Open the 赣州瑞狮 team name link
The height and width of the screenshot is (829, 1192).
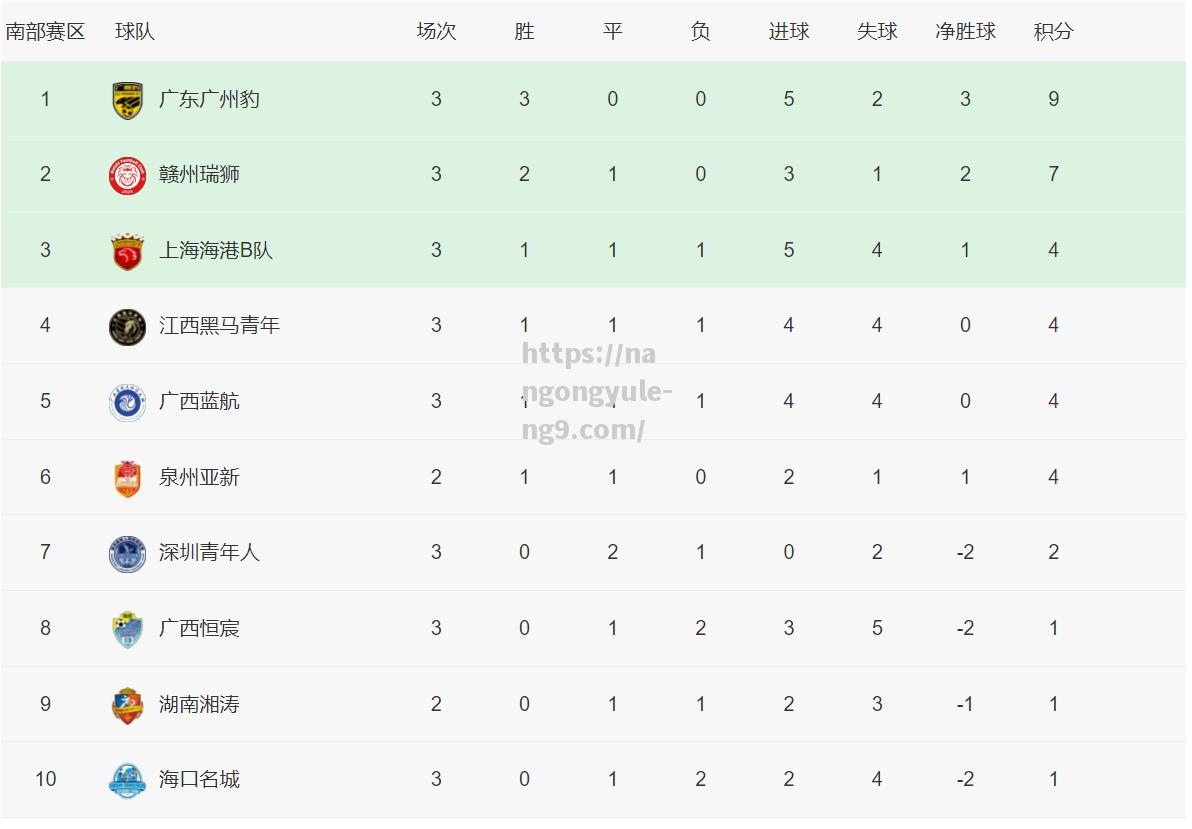199,175
